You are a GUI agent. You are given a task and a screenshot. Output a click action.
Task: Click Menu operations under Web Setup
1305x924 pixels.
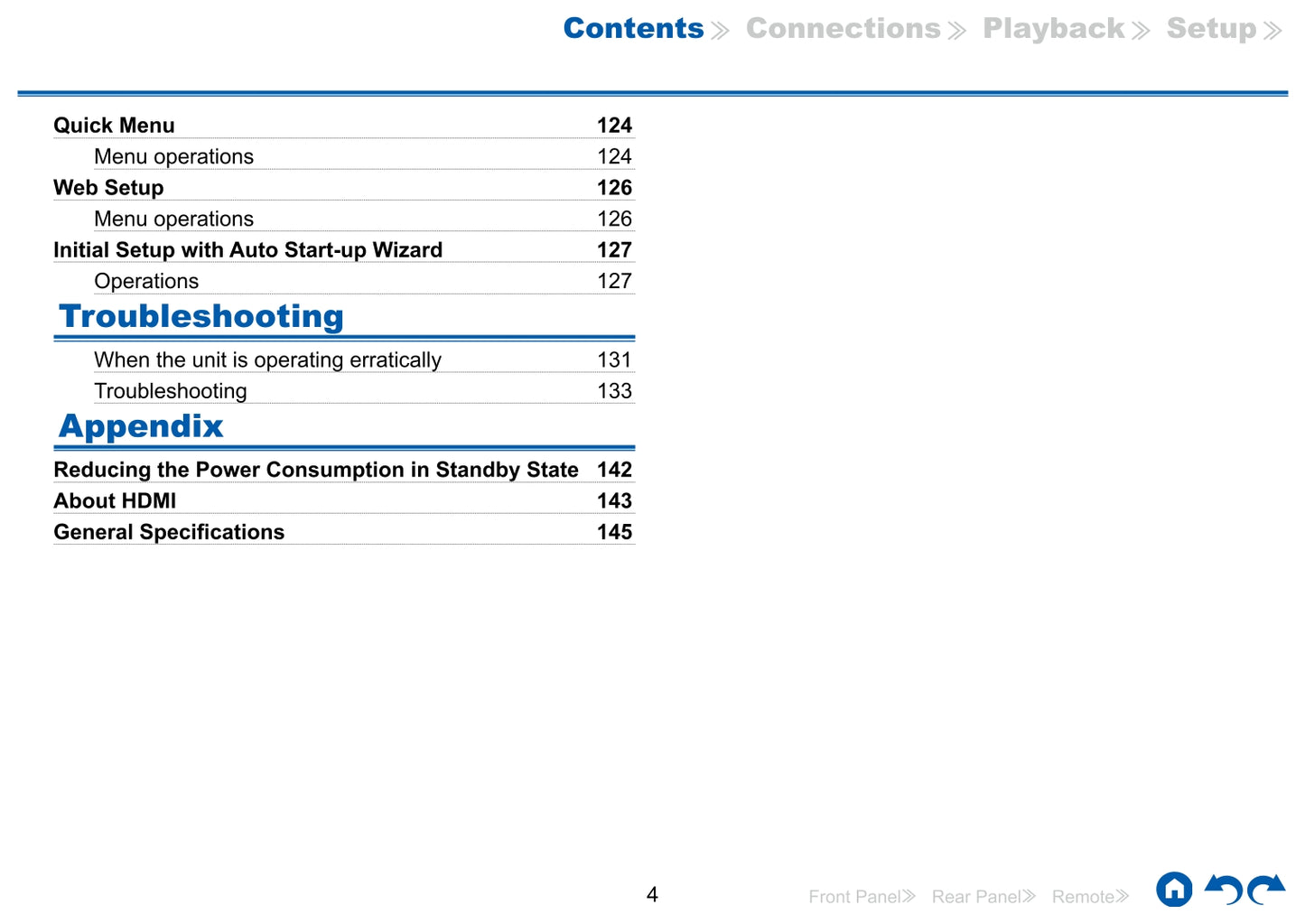pyautogui.click(x=174, y=219)
